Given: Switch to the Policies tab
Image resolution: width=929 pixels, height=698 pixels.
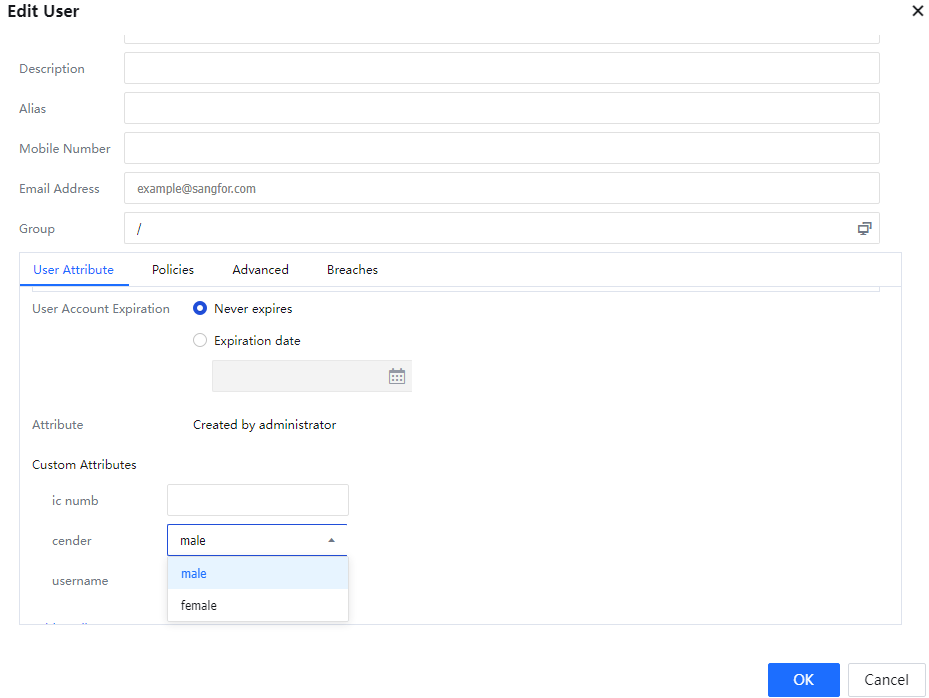Looking at the screenshot, I should click(173, 270).
